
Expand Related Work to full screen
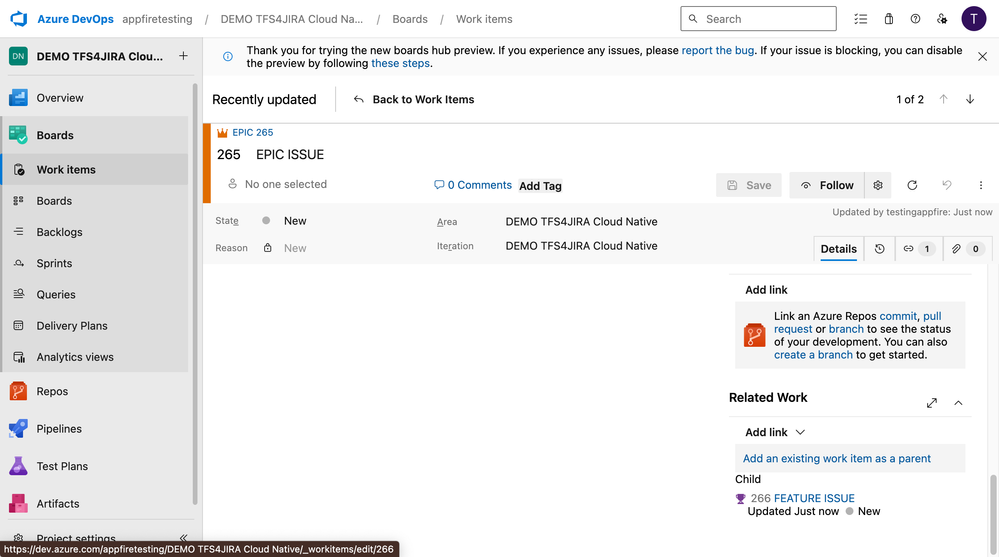coord(931,403)
